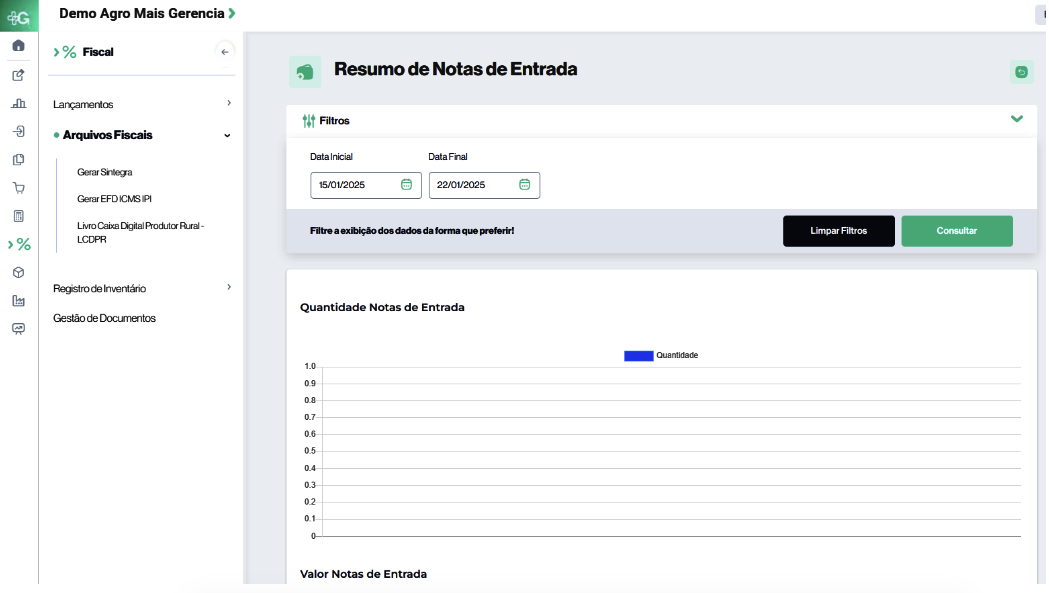
Task: Click green refresh icon beside page title
Action: click(x=1020, y=72)
